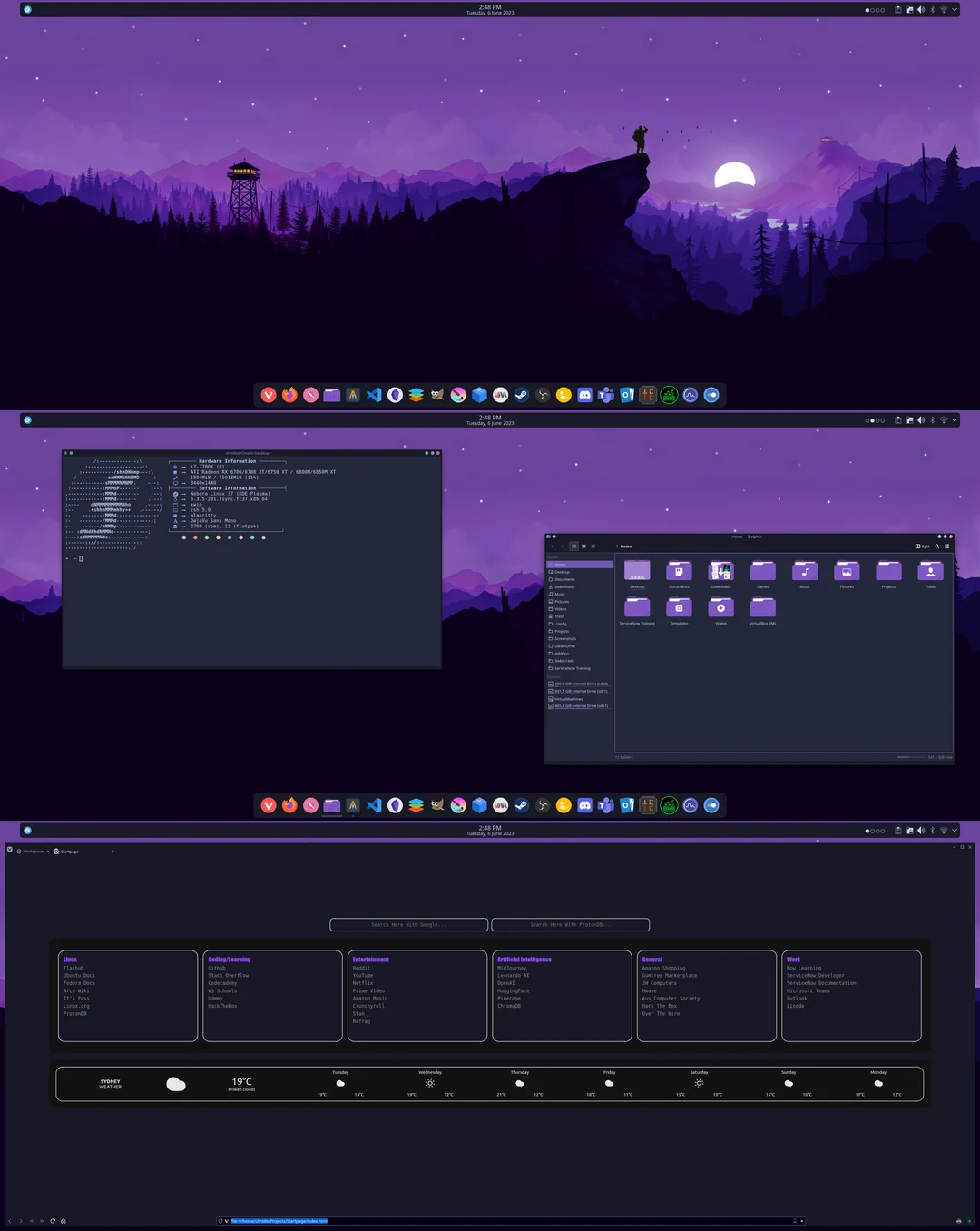
Task: Mute audio via the tray speaker icon
Action: (x=921, y=10)
